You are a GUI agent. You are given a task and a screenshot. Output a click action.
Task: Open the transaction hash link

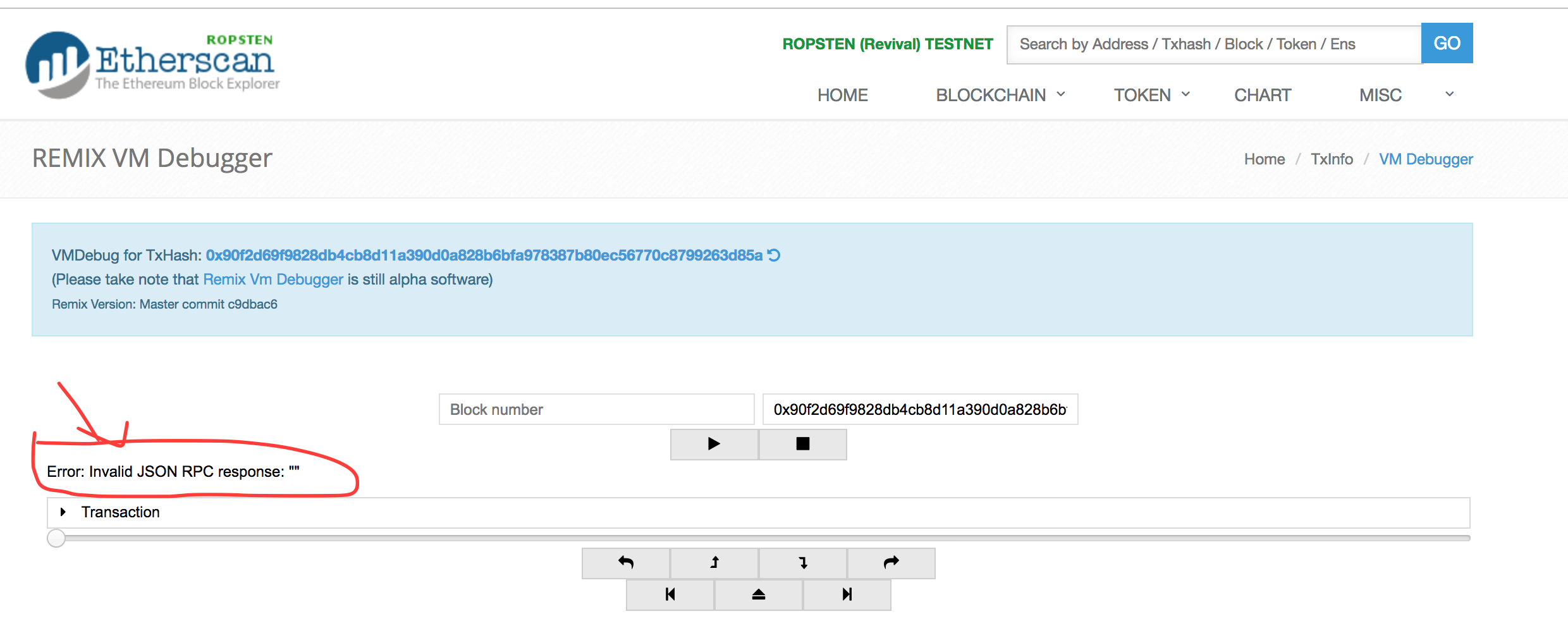[484, 255]
